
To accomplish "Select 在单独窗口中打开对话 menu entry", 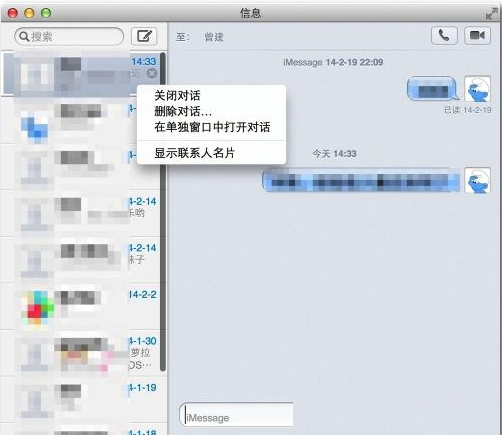I will click(211, 127).
